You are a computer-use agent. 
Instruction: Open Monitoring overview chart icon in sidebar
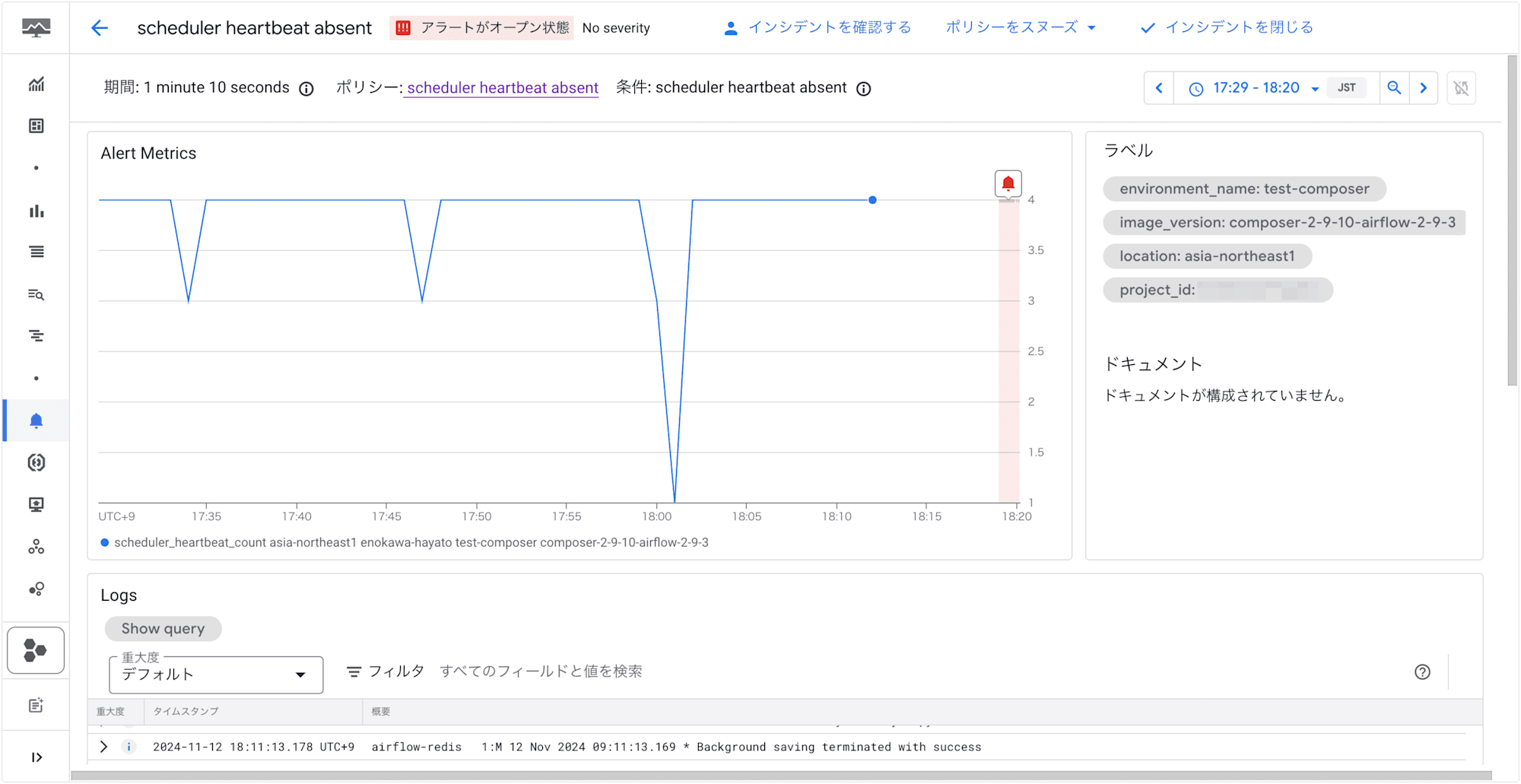(x=36, y=84)
